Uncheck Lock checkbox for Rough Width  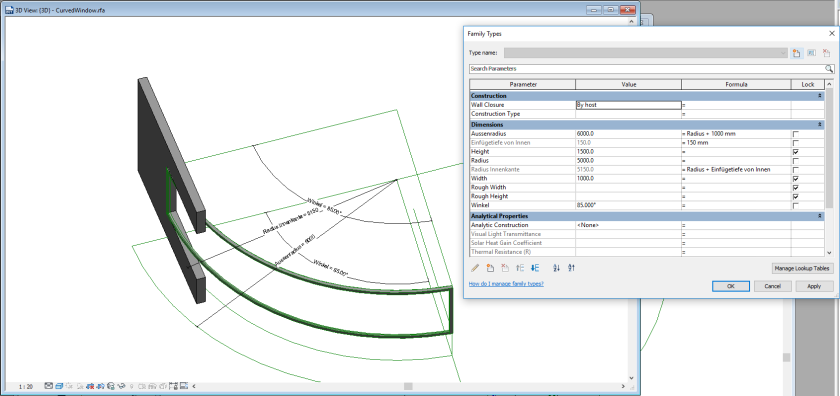coord(796,188)
